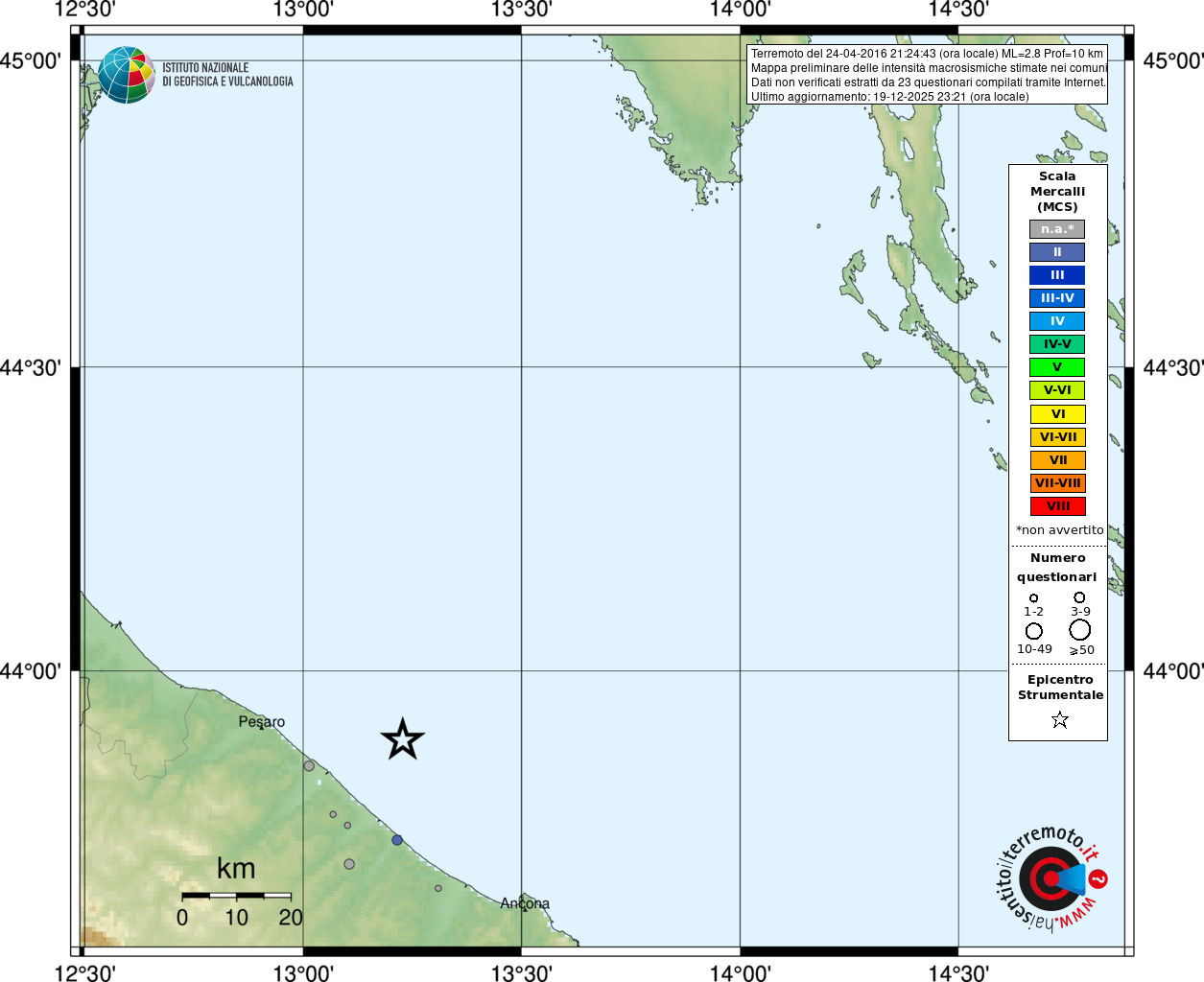Click the red VIII legend swatch
Viewport: 1204px width, 982px height.
(x=1058, y=506)
